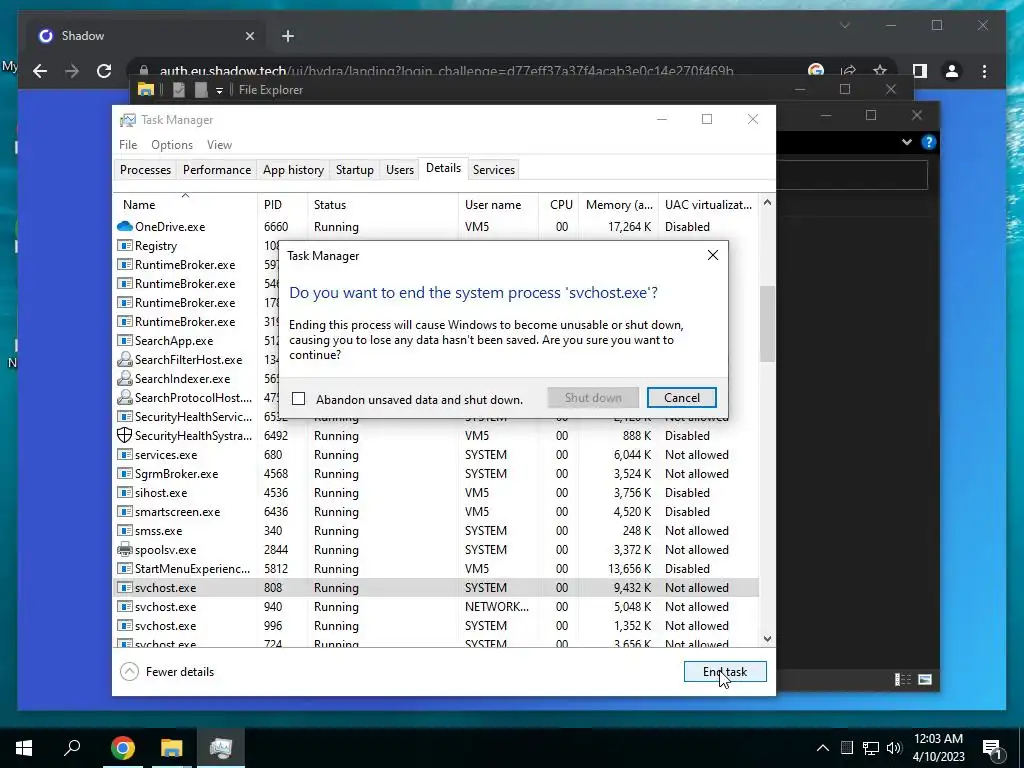The width and height of the screenshot is (1024, 768).
Task: Expand File Explorer ribbon chevron
Action: (x=906, y=142)
